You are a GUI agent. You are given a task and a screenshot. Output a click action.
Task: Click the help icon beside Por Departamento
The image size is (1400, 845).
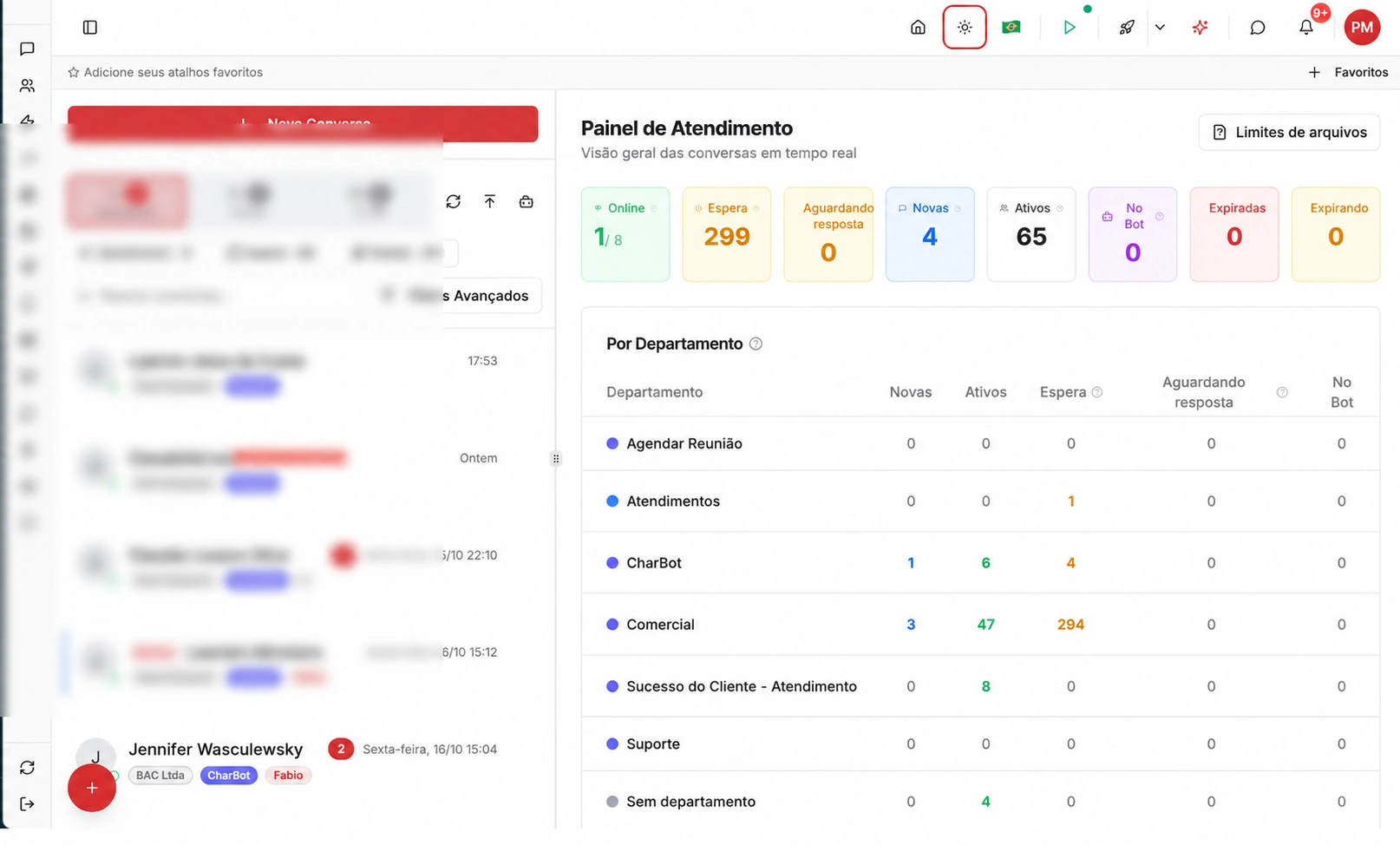(x=756, y=344)
